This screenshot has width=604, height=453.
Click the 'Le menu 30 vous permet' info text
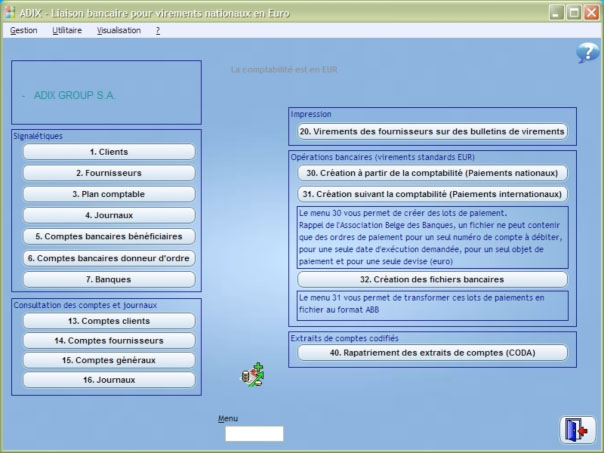(432, 237)
